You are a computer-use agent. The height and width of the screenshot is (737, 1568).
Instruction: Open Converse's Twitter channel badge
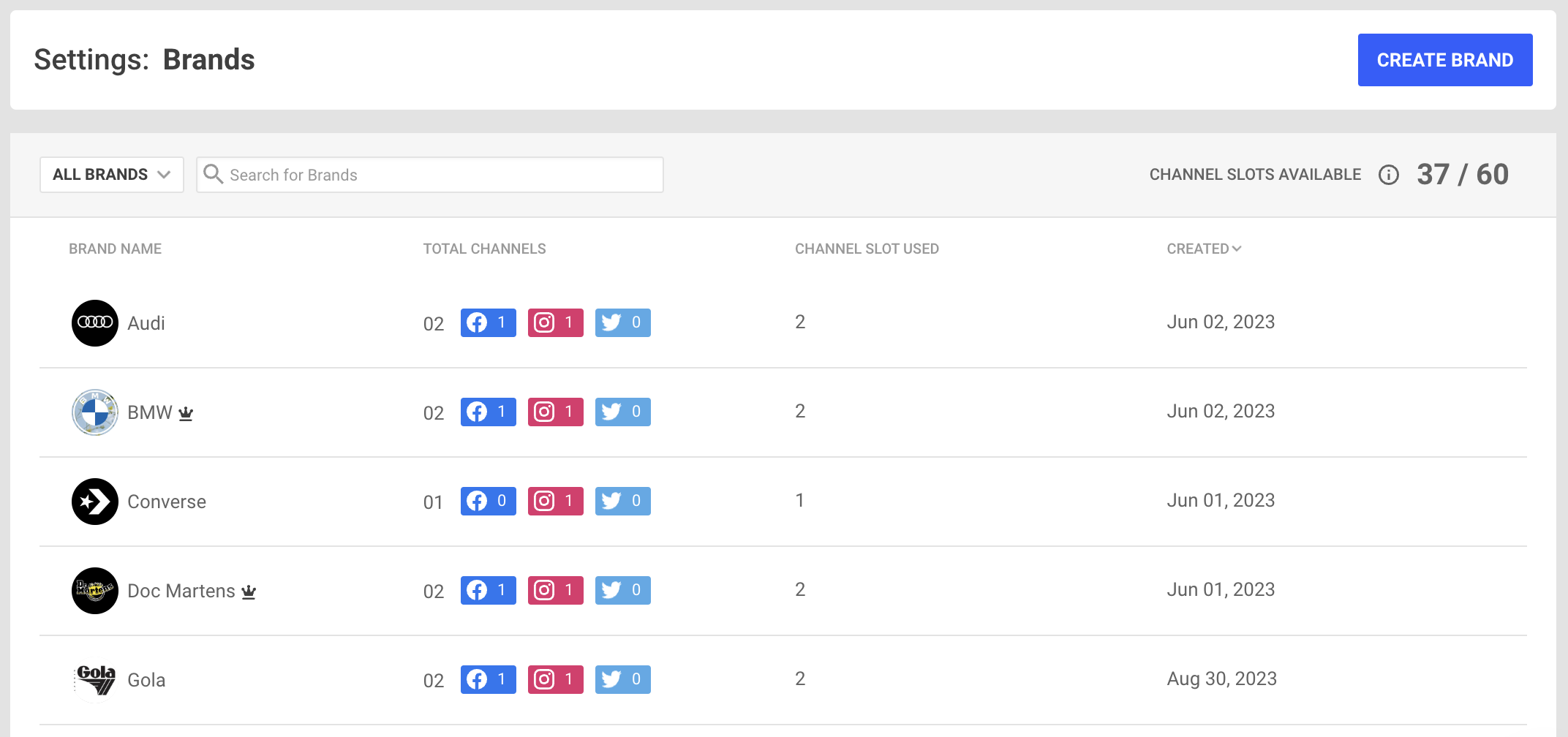tap(623, 501)
